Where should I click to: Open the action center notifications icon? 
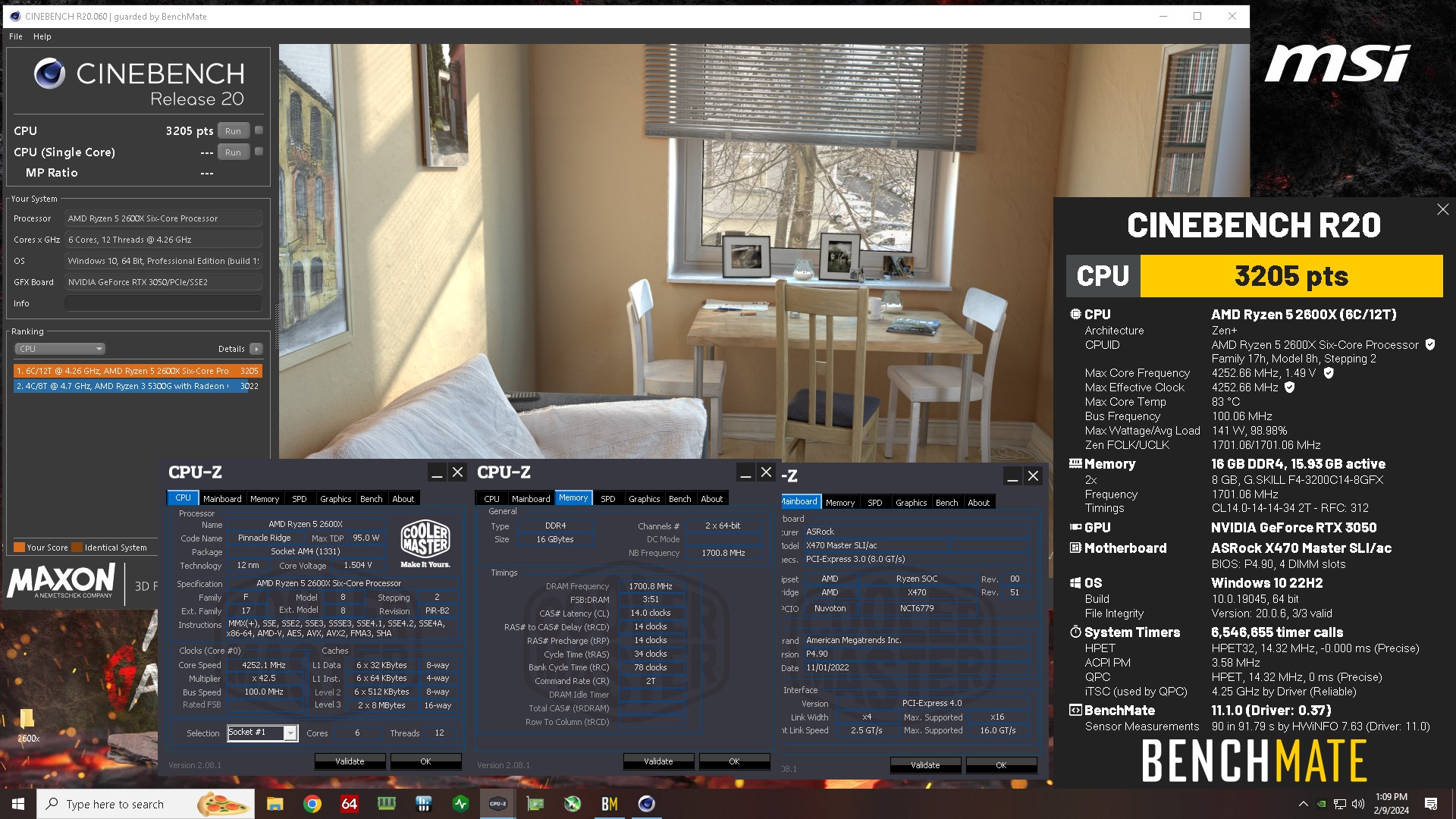(x=1431, y=804)
